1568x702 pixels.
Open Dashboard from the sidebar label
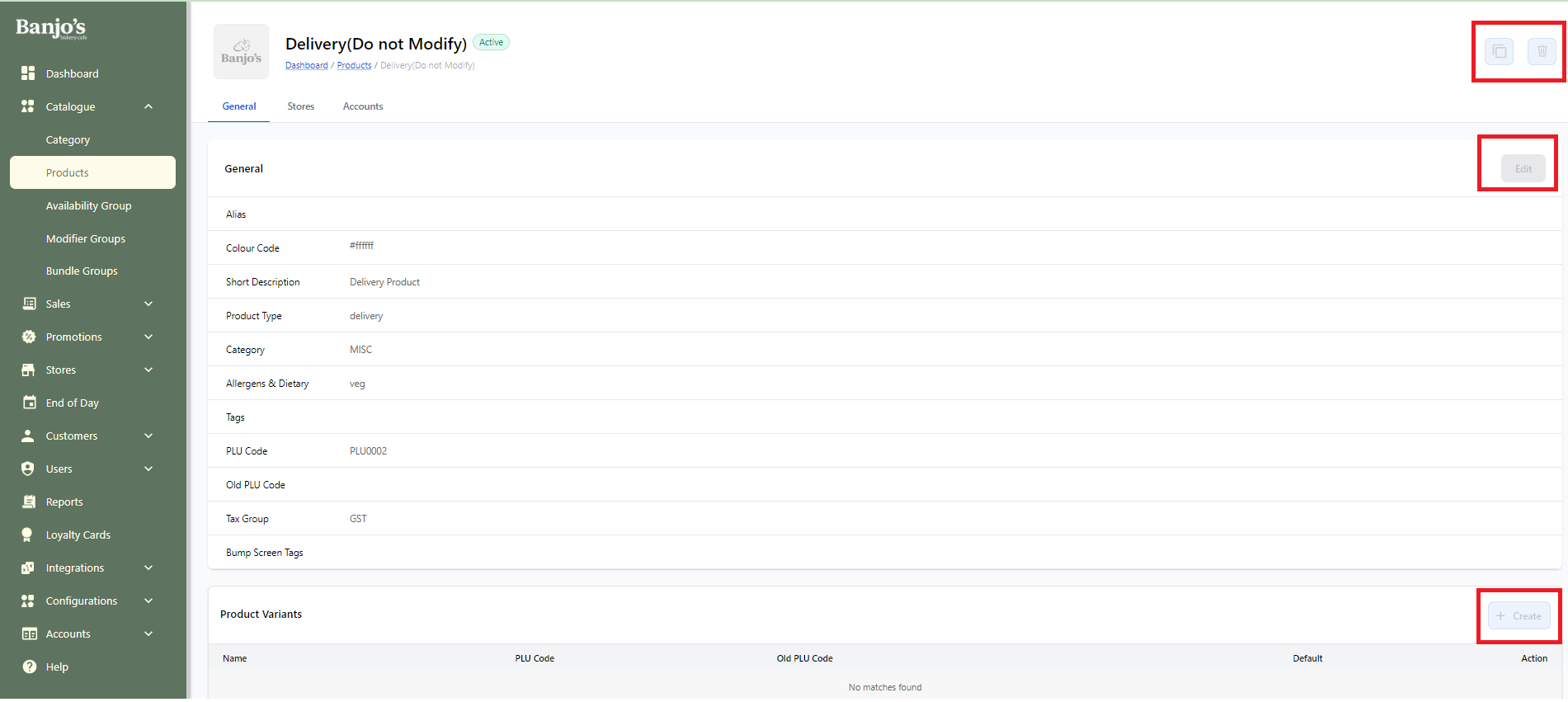pyautogui.click(x=73, y=73)
